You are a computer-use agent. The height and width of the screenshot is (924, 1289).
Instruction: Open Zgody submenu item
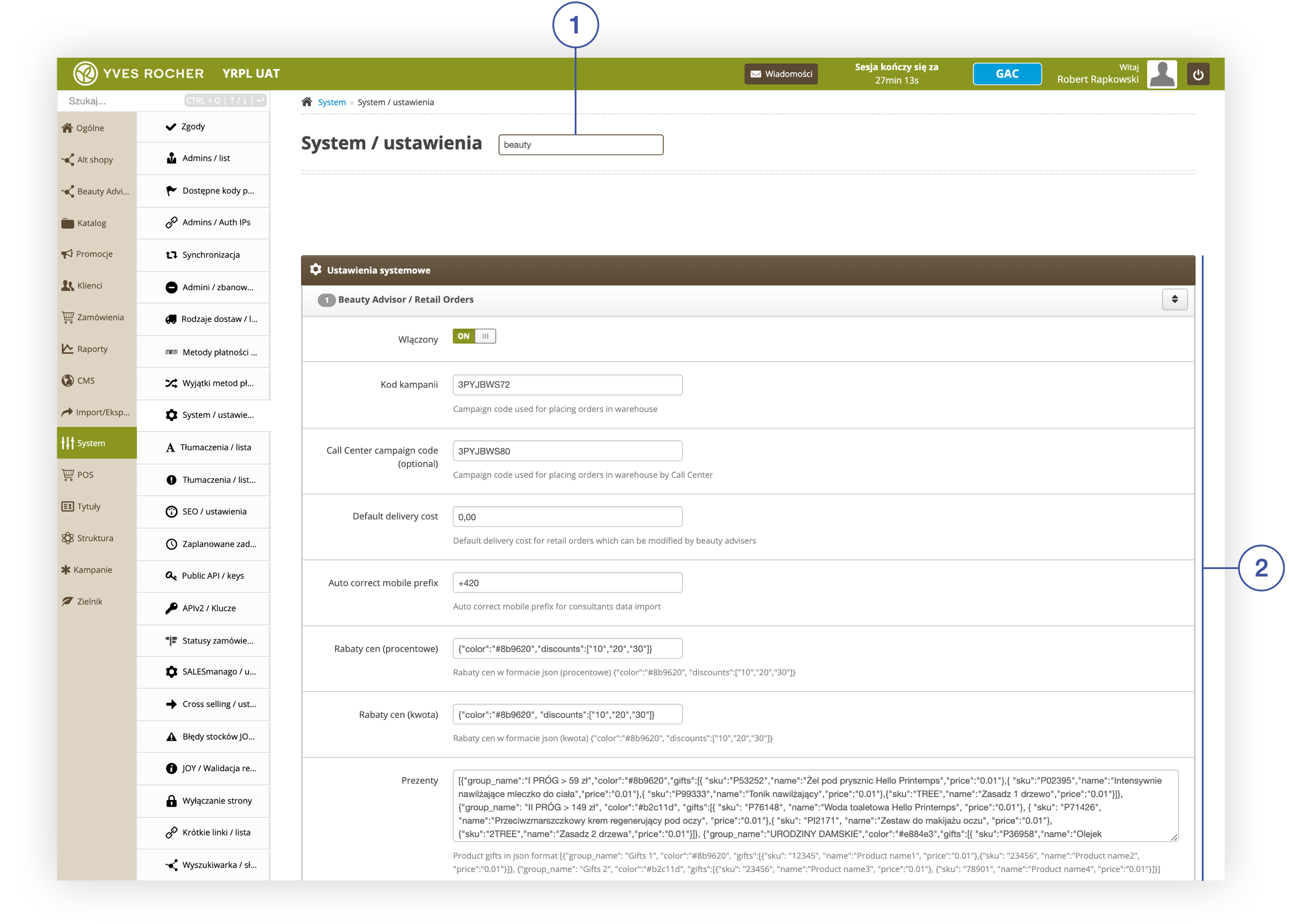pos(203,127)
